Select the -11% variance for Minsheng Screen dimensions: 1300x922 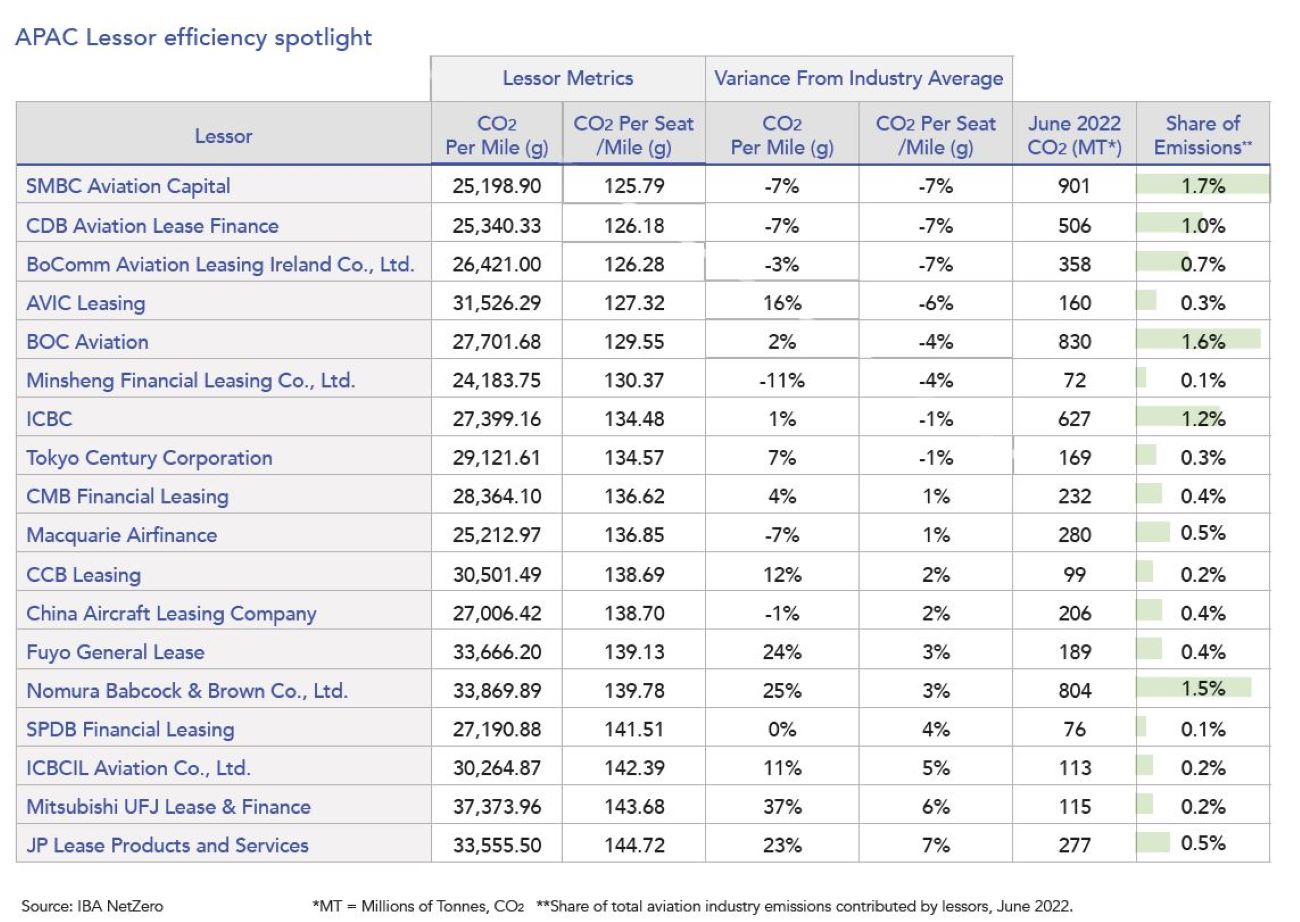click(782, 380)
